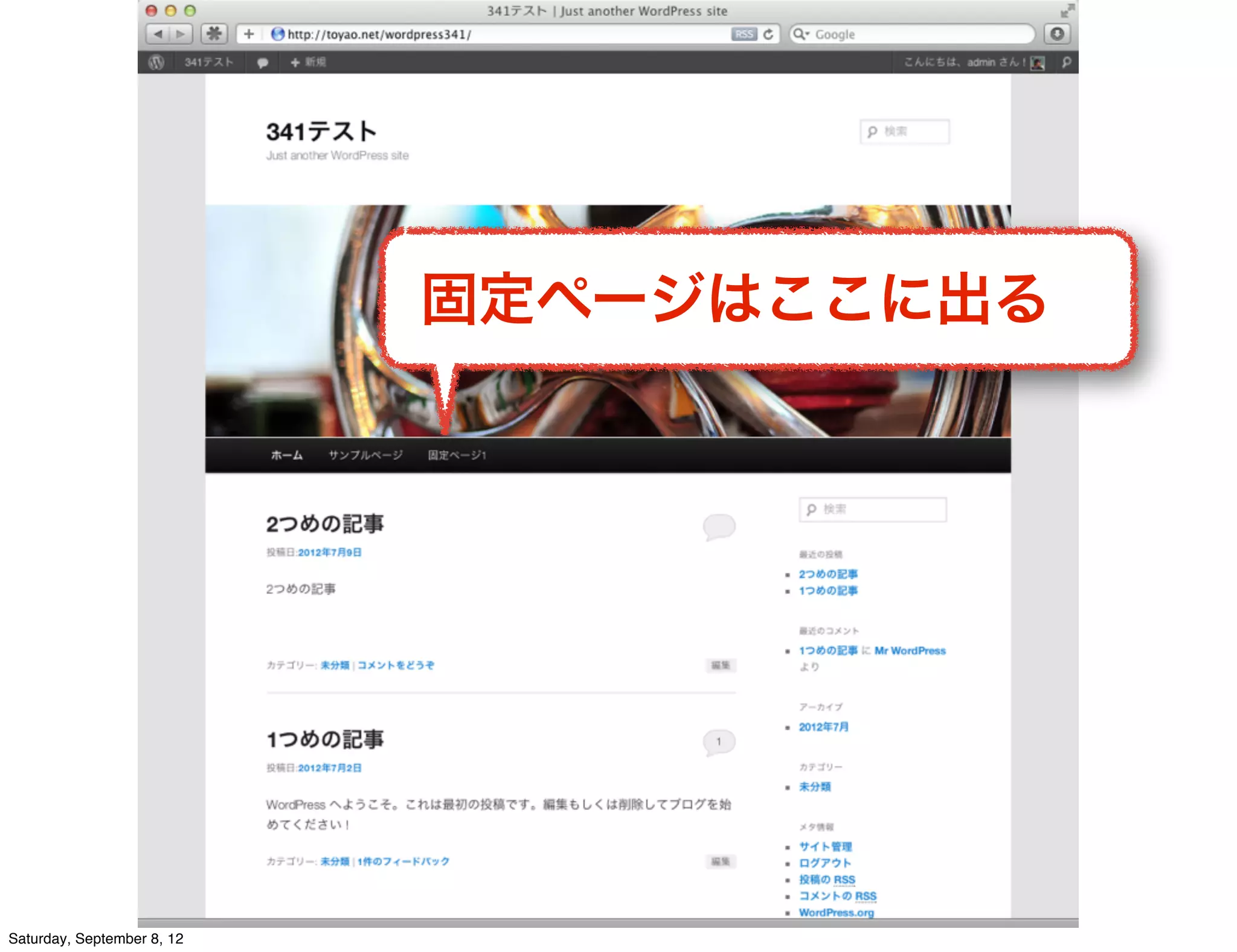The image size is (1237, 952).
Task: Reload the page with the refresh icon
Action: coord(768,34)
